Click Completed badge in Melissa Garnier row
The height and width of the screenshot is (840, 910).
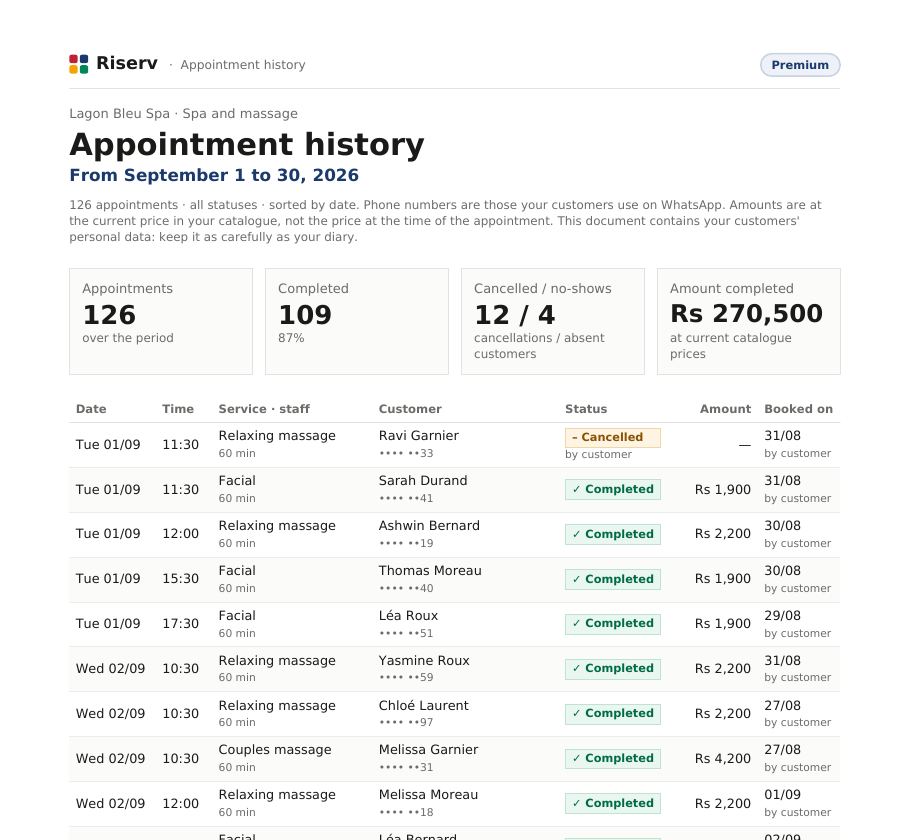click(613, 758)
